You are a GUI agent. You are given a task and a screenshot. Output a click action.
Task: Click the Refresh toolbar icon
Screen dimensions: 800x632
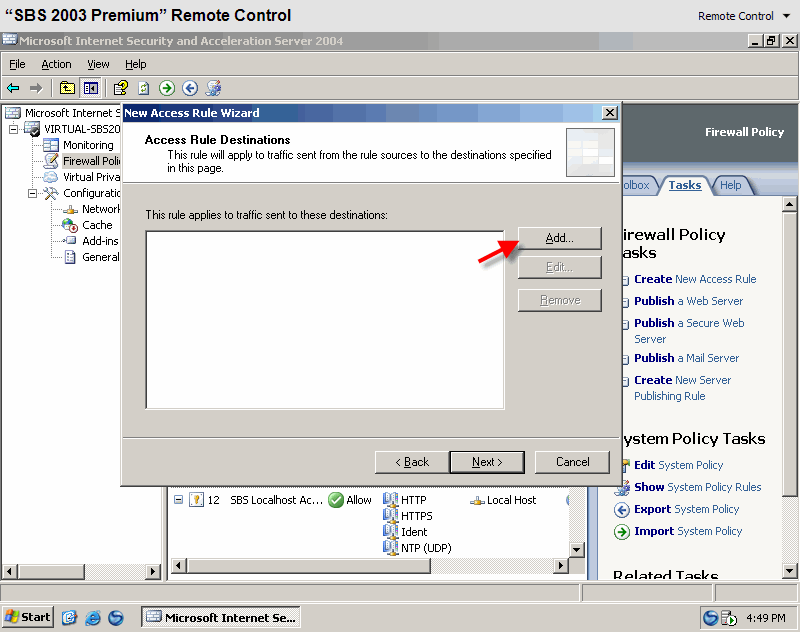click(144, 88)
